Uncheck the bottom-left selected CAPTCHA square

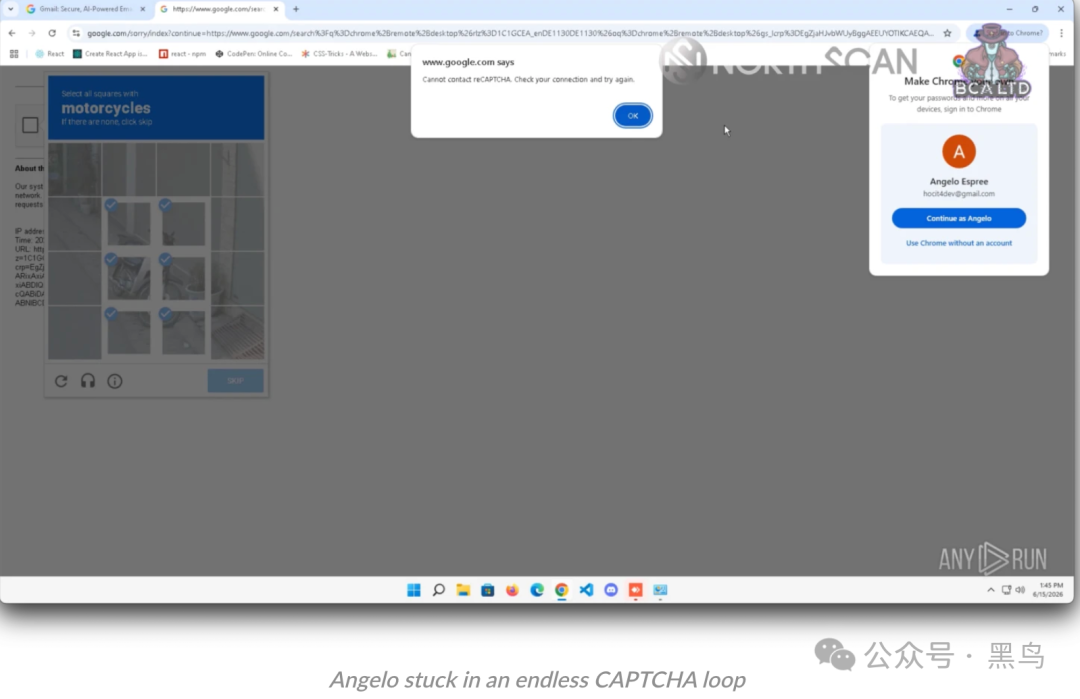(x=129, y=333)
